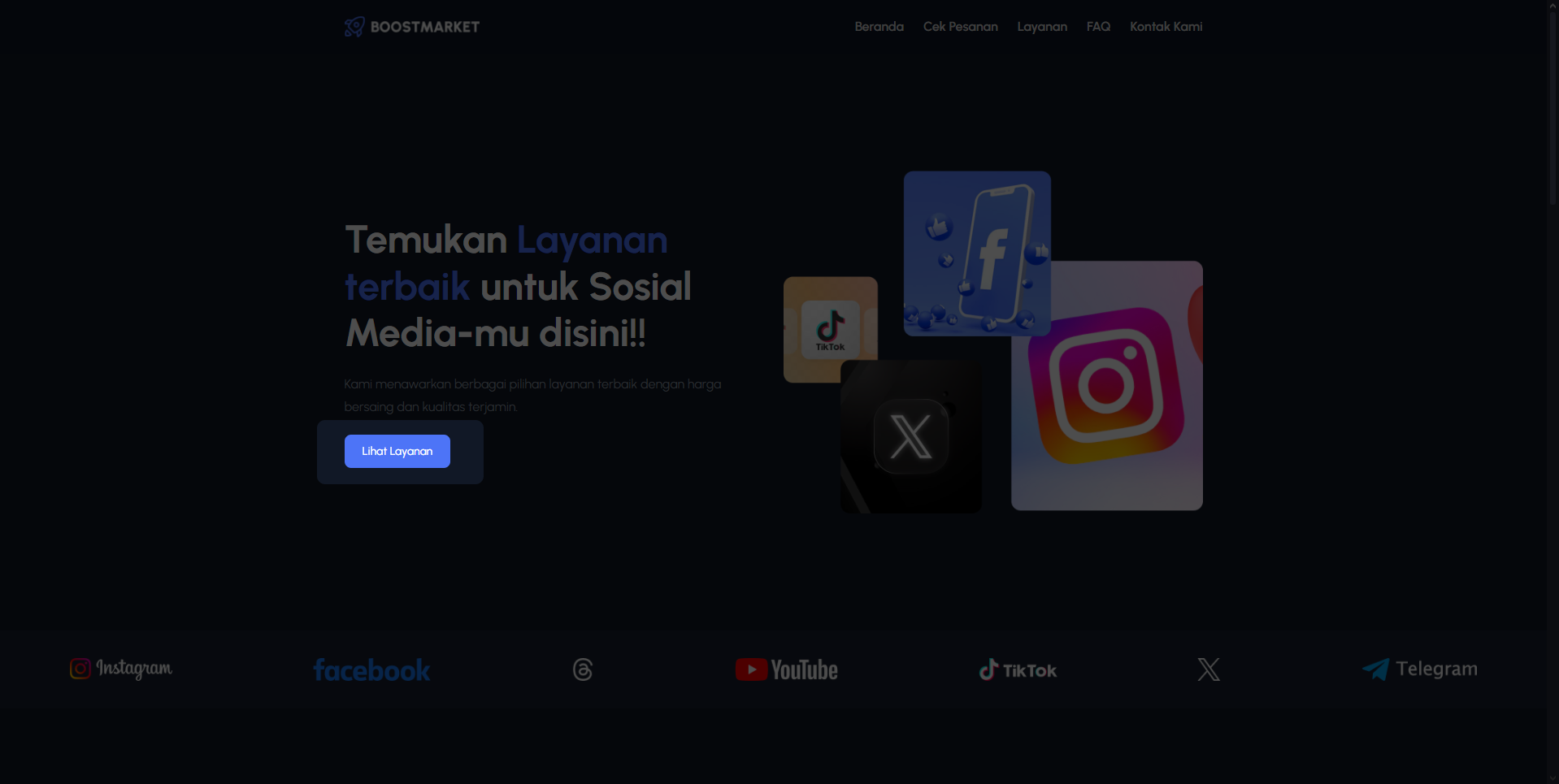The width and height of the screenshot is (1559, 784).
Task: Go to Cek Pesanan page
Action: pyautogui.click(x=960, y=27)
